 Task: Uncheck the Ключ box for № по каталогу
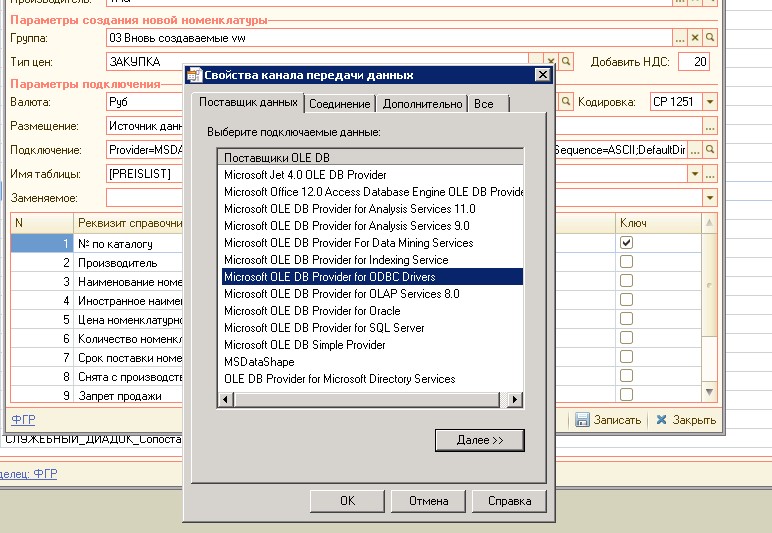pos(626,243)
